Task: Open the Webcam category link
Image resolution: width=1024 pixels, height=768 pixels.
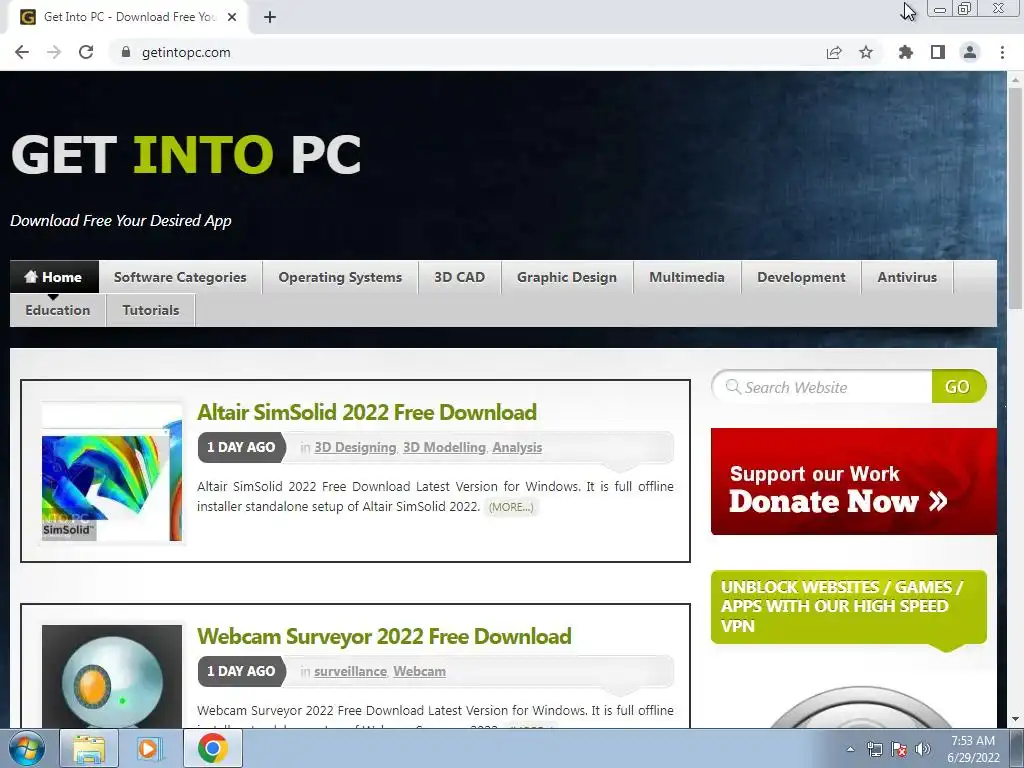Action: coord(419,671)
